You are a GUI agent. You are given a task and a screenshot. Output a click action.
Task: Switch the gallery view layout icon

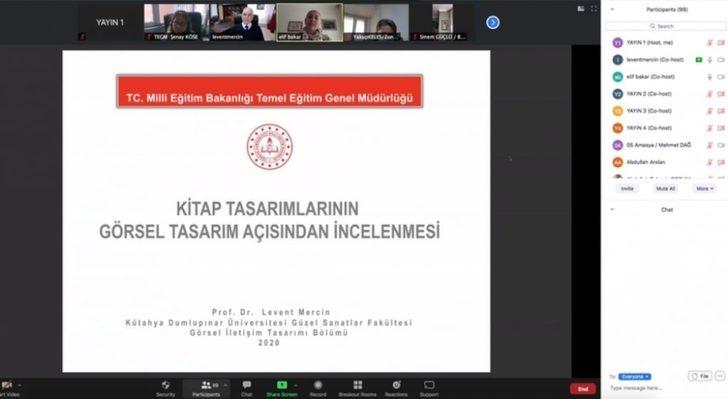coord(581,9)
